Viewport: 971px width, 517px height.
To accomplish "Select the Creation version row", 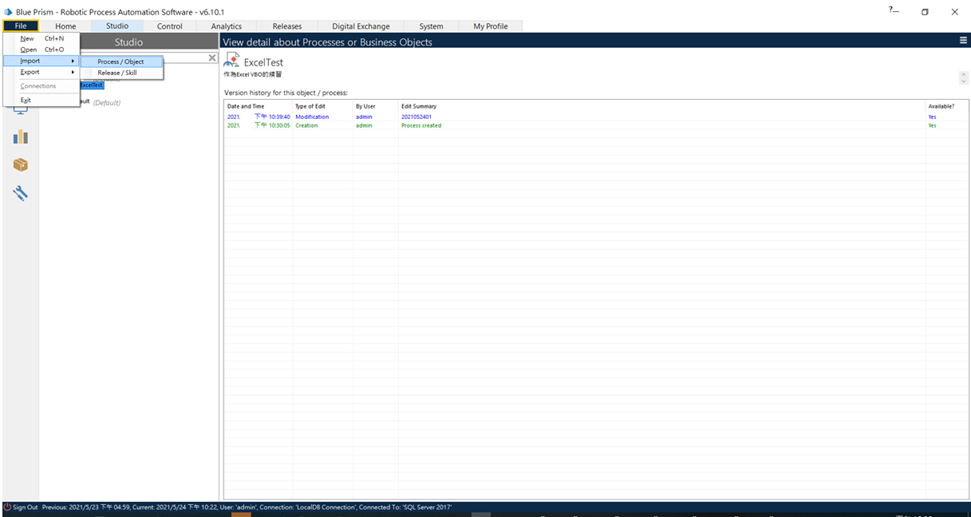I will tap(596, 126).
